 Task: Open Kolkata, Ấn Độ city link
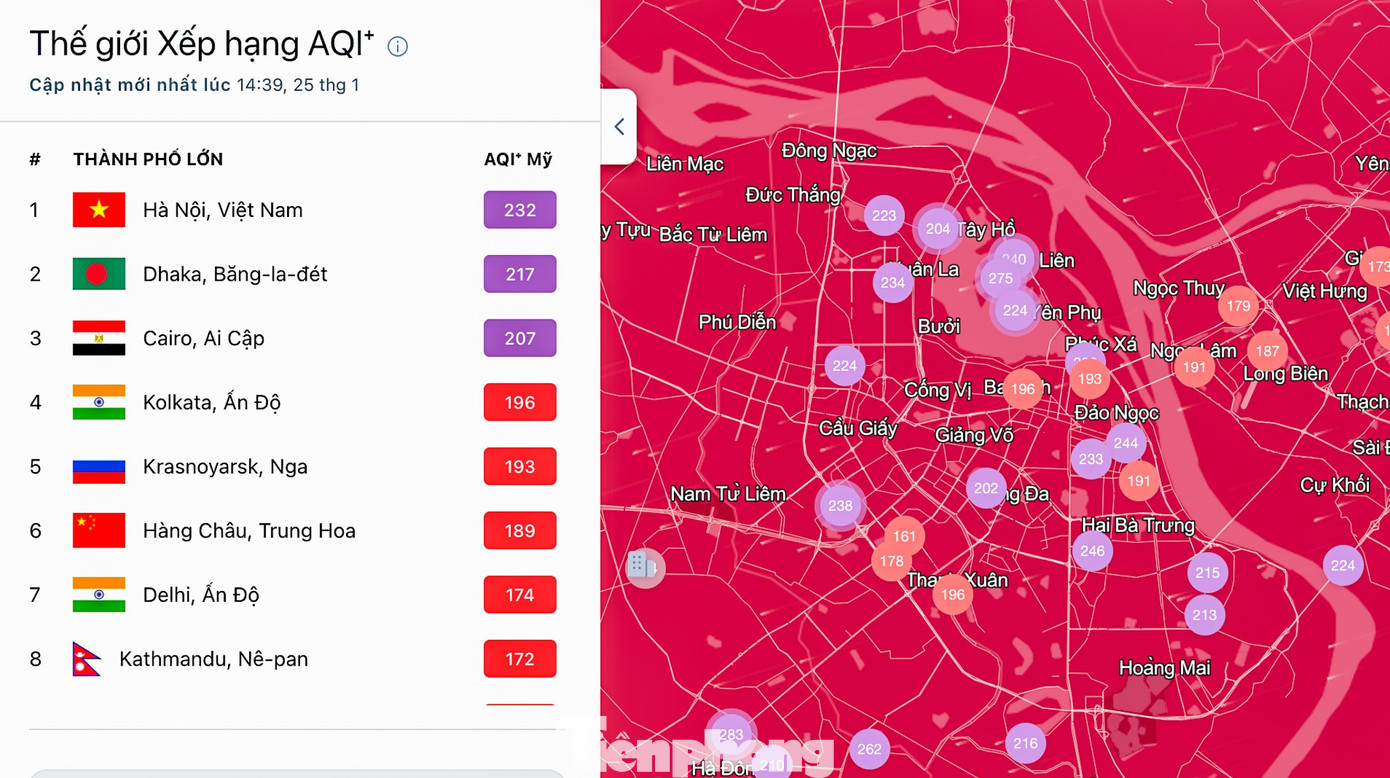click(211, 403)
